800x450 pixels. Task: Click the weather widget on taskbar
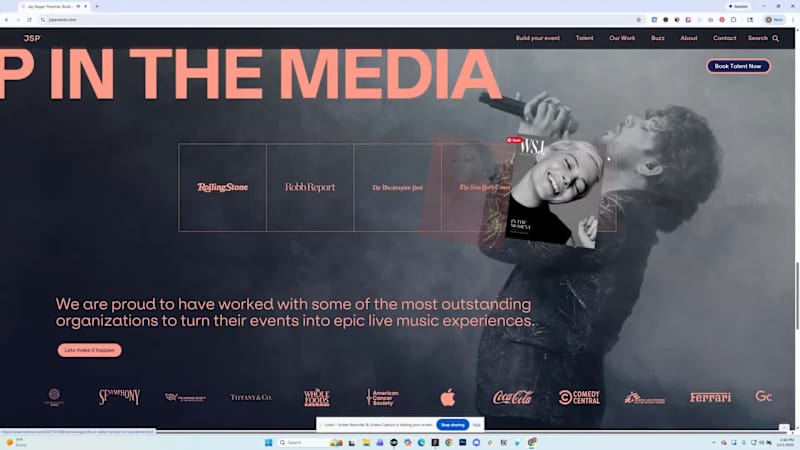click(15, 442)
